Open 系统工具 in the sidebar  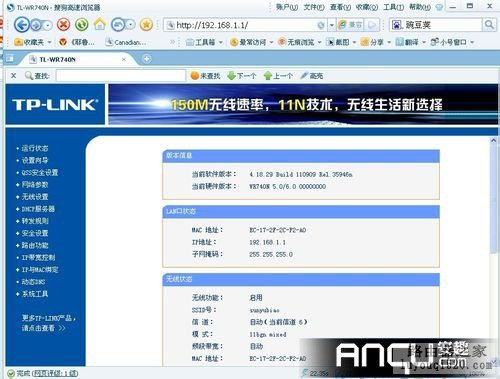tap(35, 294)
